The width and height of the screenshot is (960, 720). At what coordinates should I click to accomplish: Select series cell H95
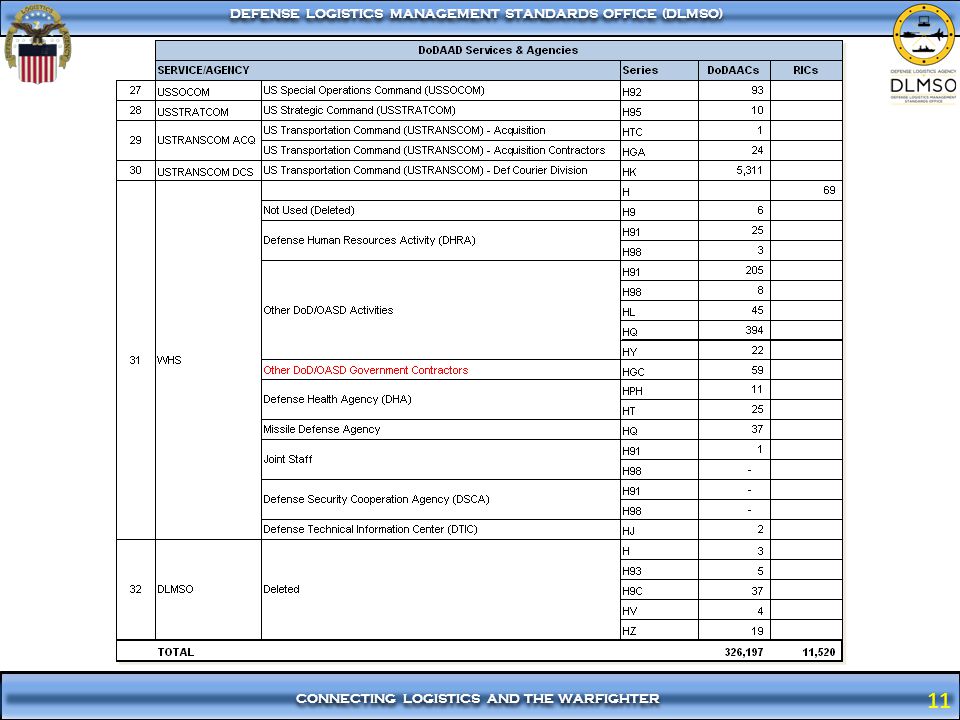point(659,111)
